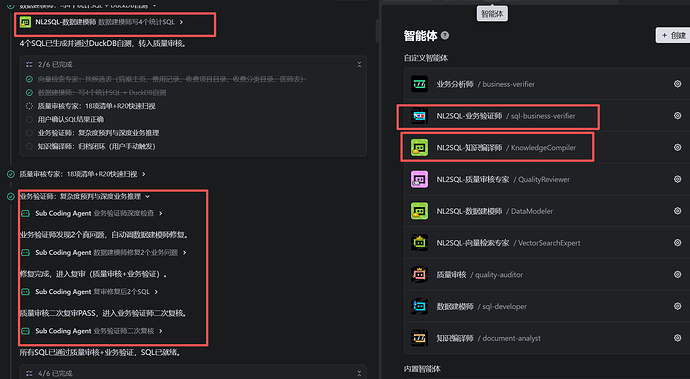Click text 修复完成，进入复审
690x379 pixels.
click(x=52, y=274)
